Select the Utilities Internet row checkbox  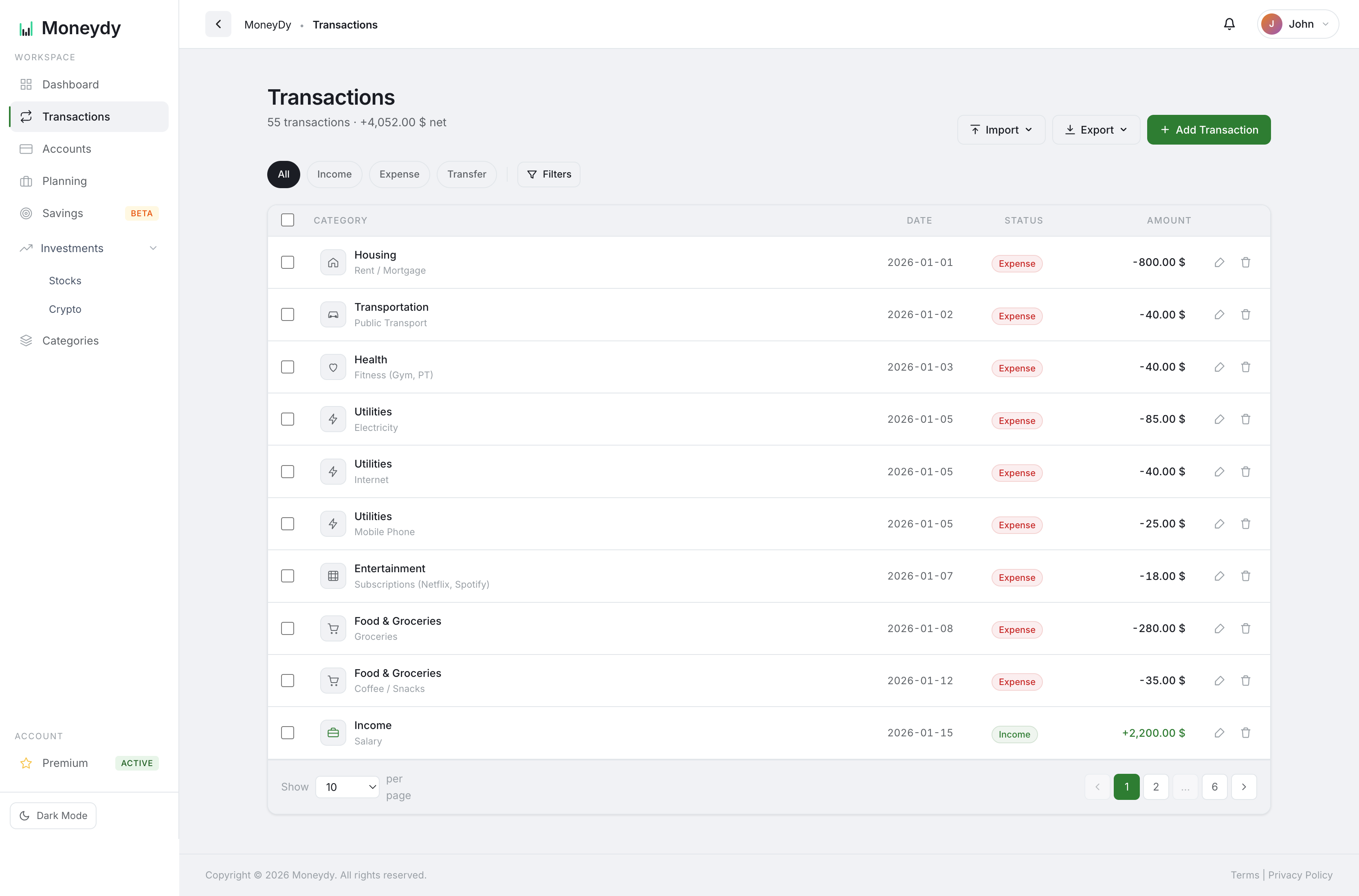pos(288,472)
